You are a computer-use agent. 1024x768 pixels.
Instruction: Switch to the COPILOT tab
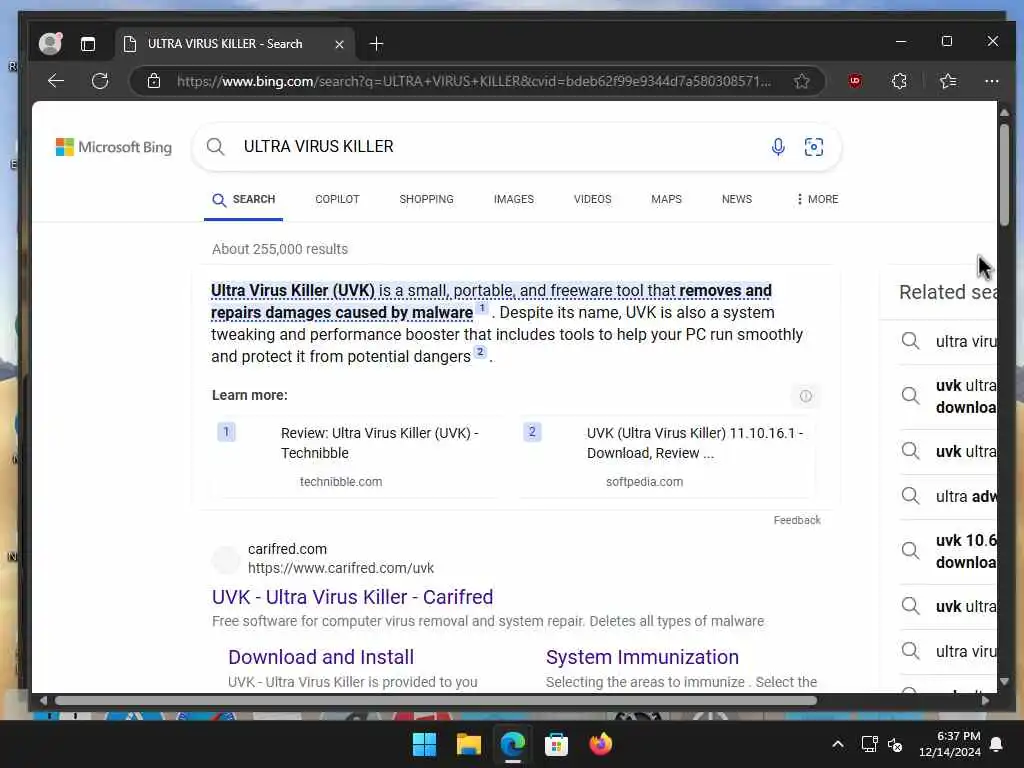tap(337, 199)
